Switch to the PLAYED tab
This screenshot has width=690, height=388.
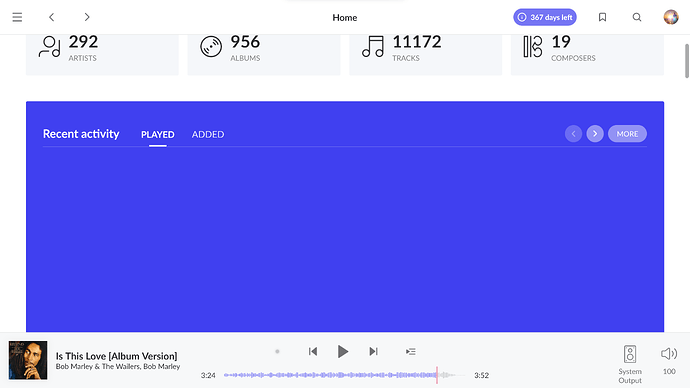[158, 135]
